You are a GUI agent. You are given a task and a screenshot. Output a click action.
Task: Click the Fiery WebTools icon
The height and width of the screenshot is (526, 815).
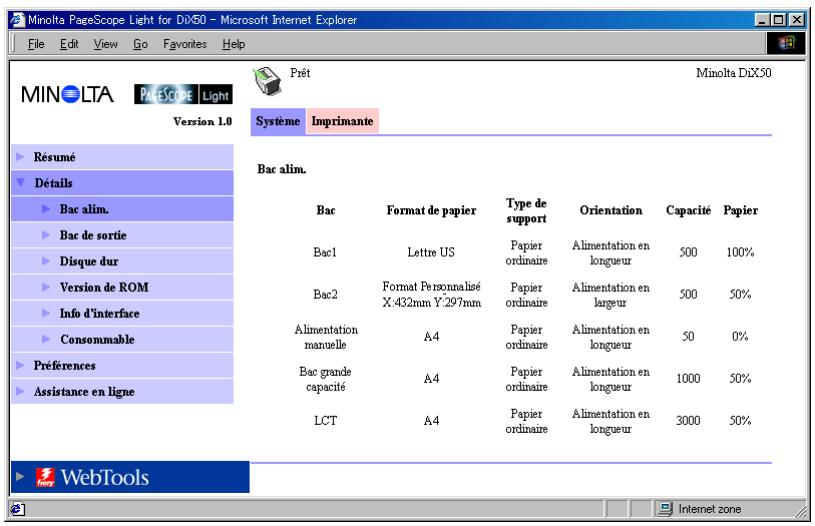(x=45, y=477)
